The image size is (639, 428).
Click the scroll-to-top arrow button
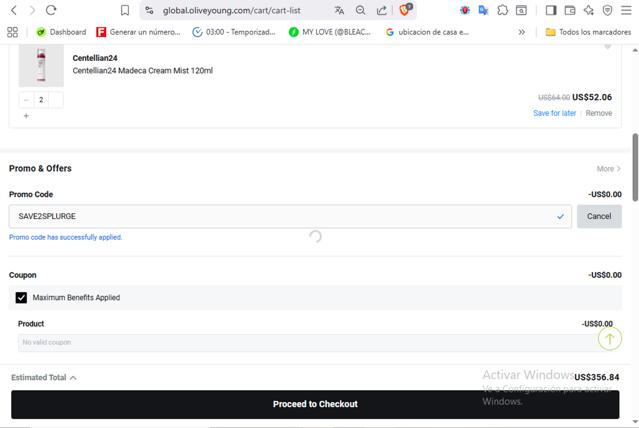[x=610, y=338]
